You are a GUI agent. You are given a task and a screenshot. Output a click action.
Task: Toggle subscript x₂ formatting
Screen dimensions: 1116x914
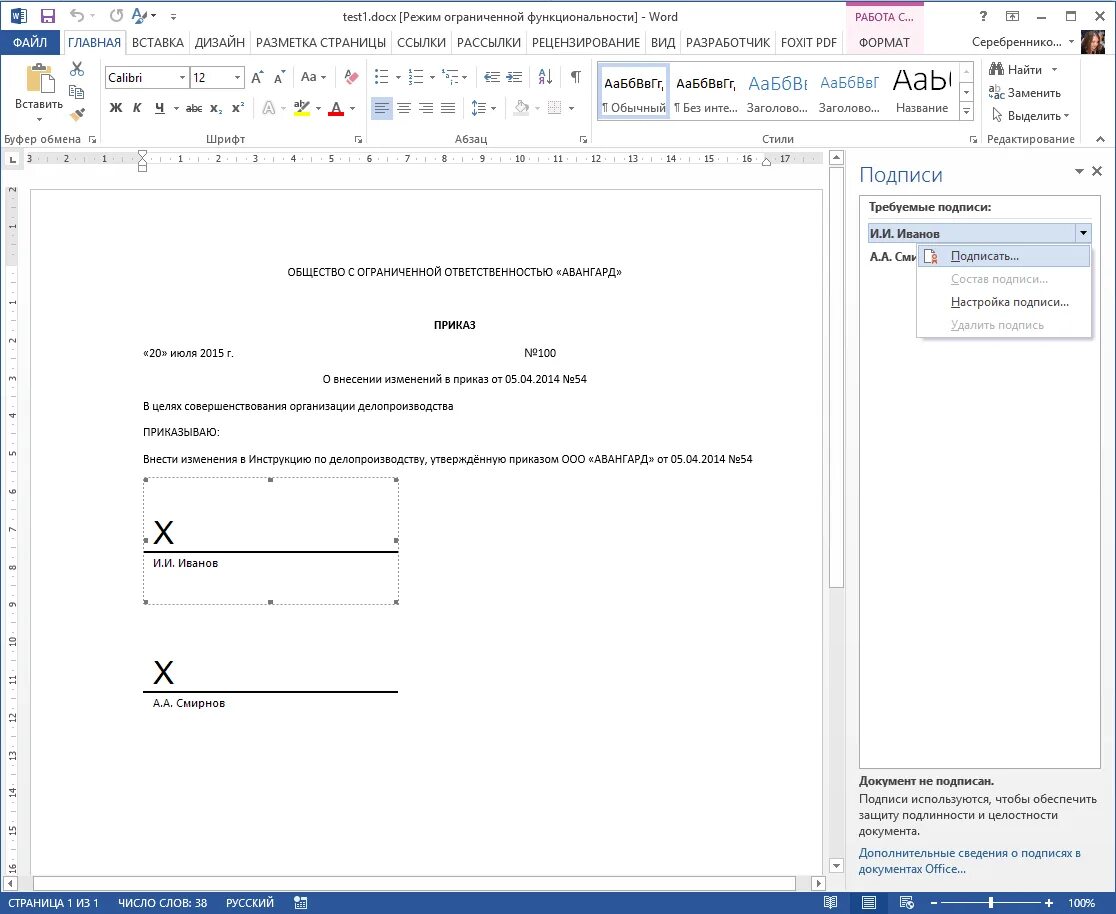[216, 108]
